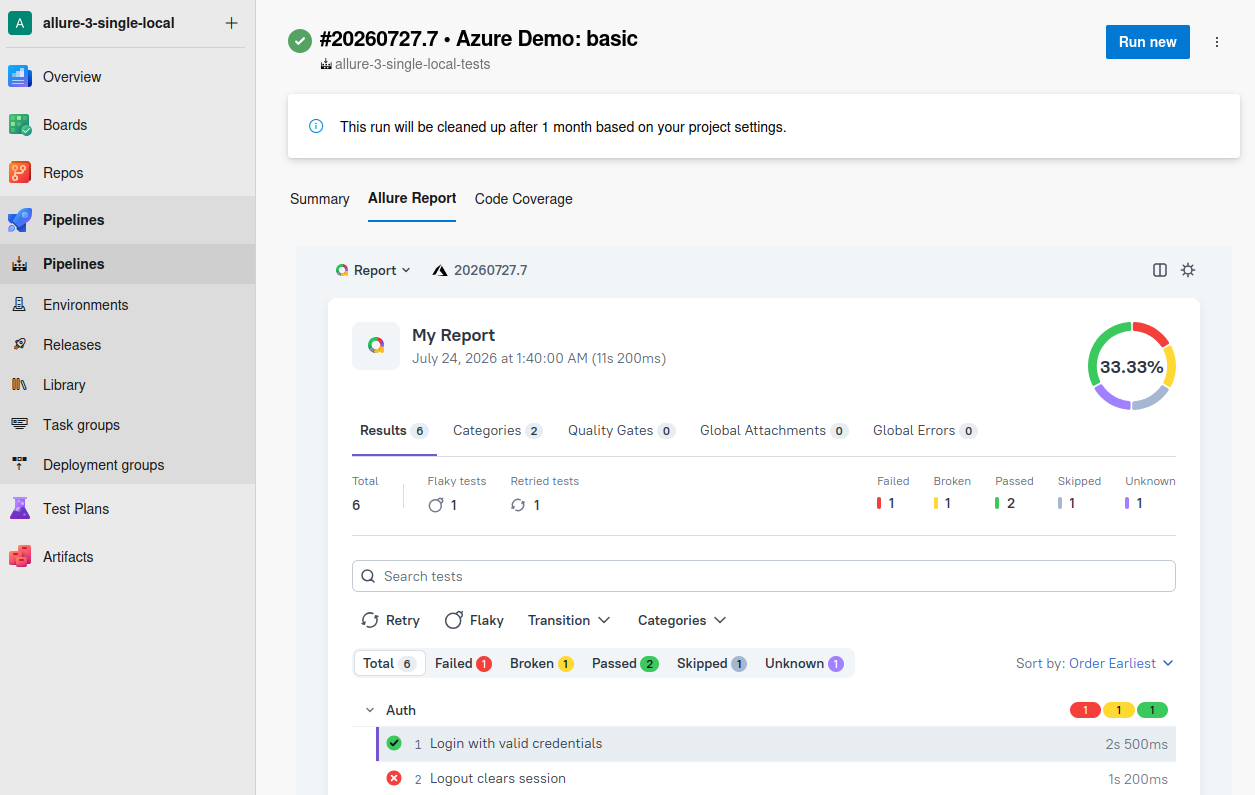Switch to the Allure Report tab
Image resolution: width=1255 pixels, height=795 pixels.
click(412, 198)
